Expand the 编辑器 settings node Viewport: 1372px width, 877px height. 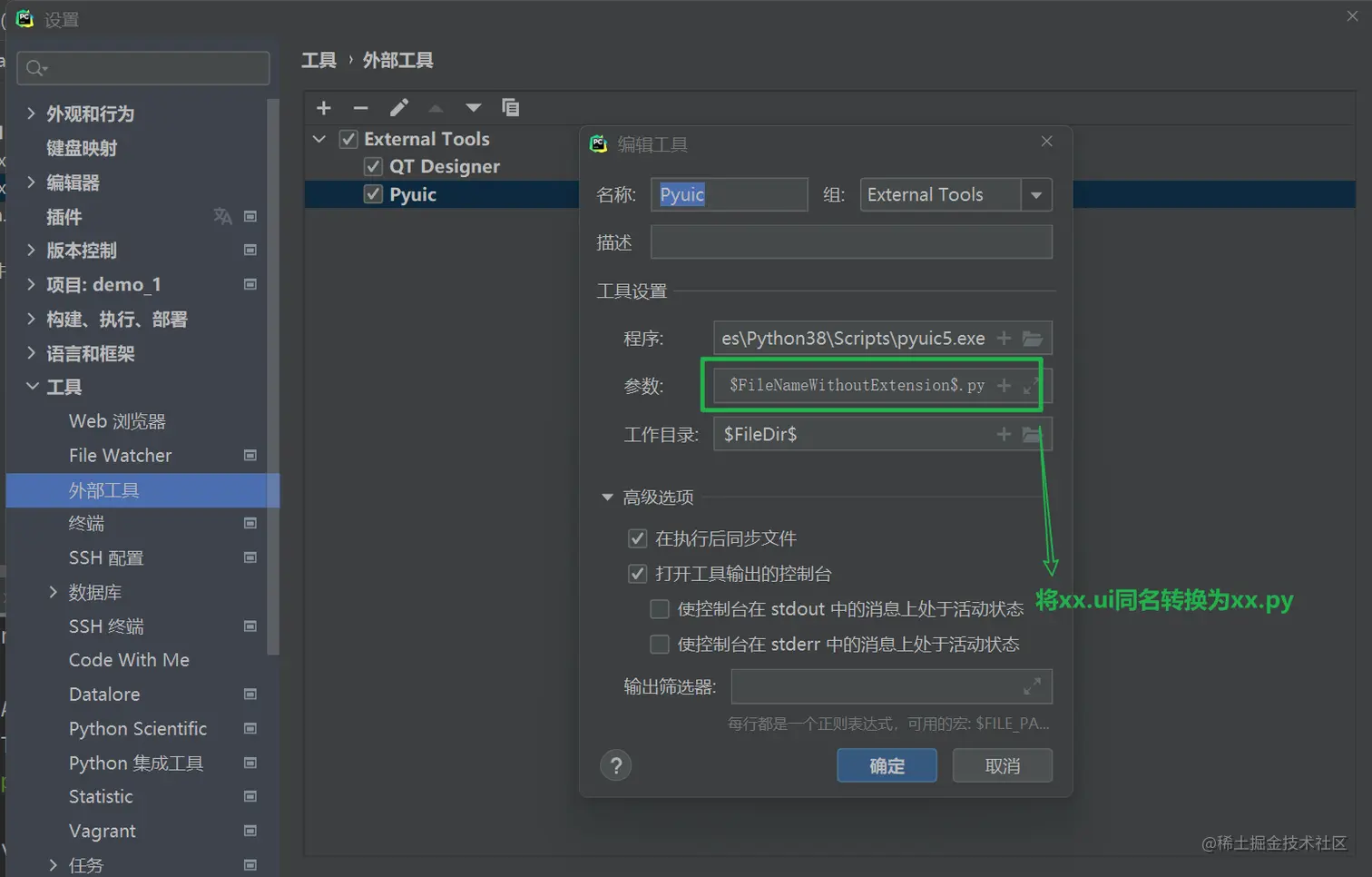coord(31,182)
